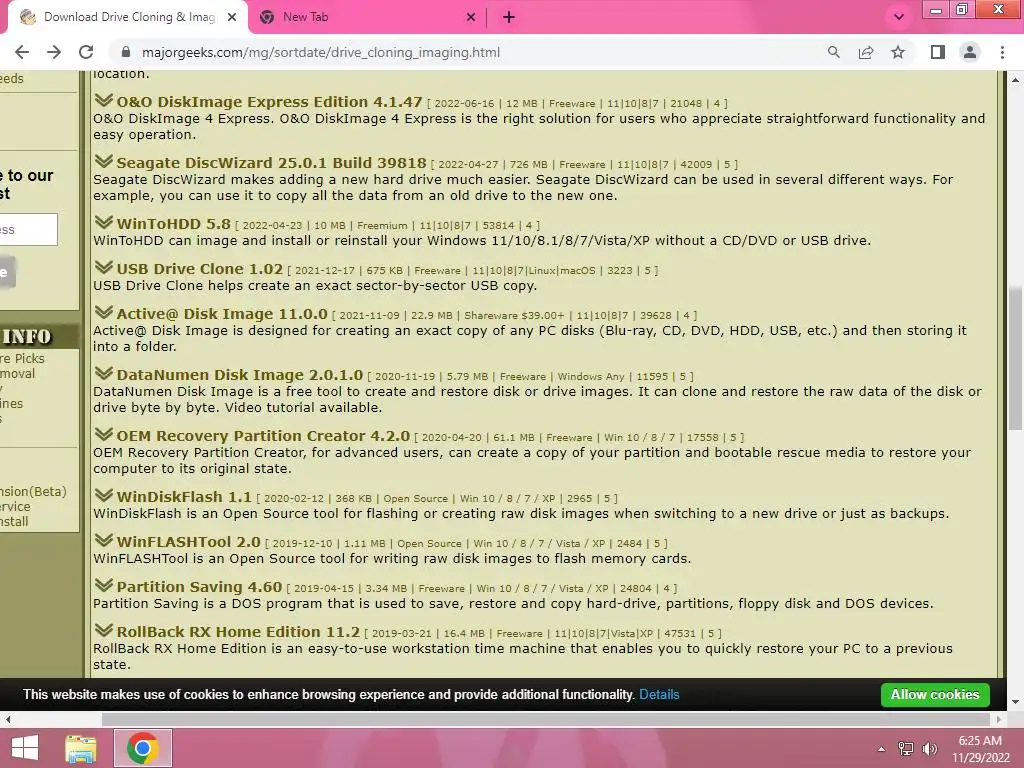This screenshot has height=768, width=1024.
Task: Expand the Seagate DiscWizard chevron
Action: pyautogui.click(x=103, y=161)
